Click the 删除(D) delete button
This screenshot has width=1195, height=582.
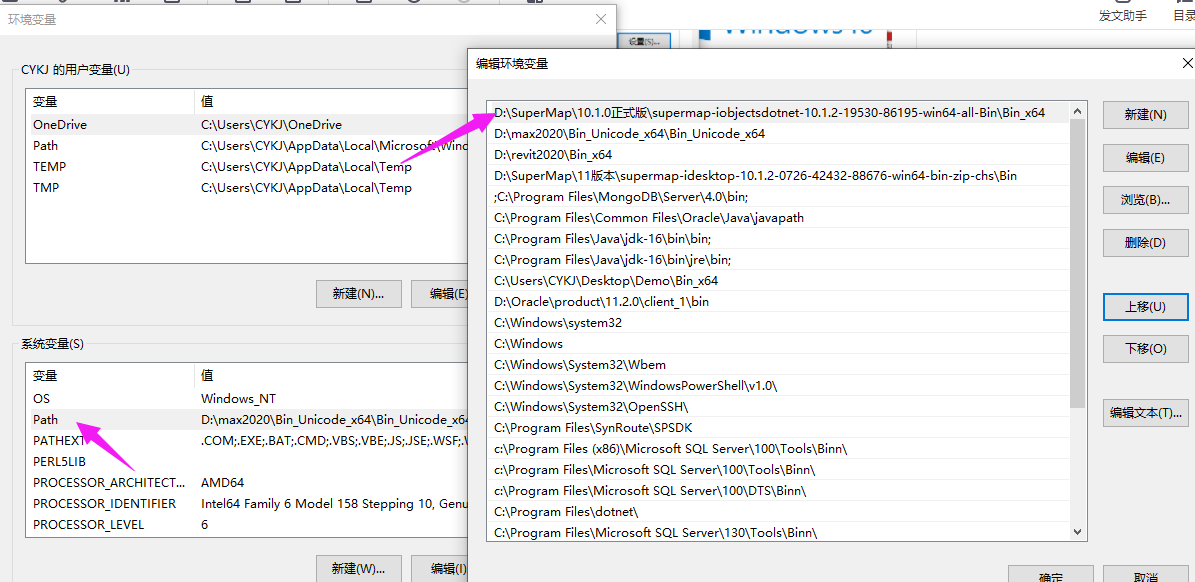tap(1144, 242)
